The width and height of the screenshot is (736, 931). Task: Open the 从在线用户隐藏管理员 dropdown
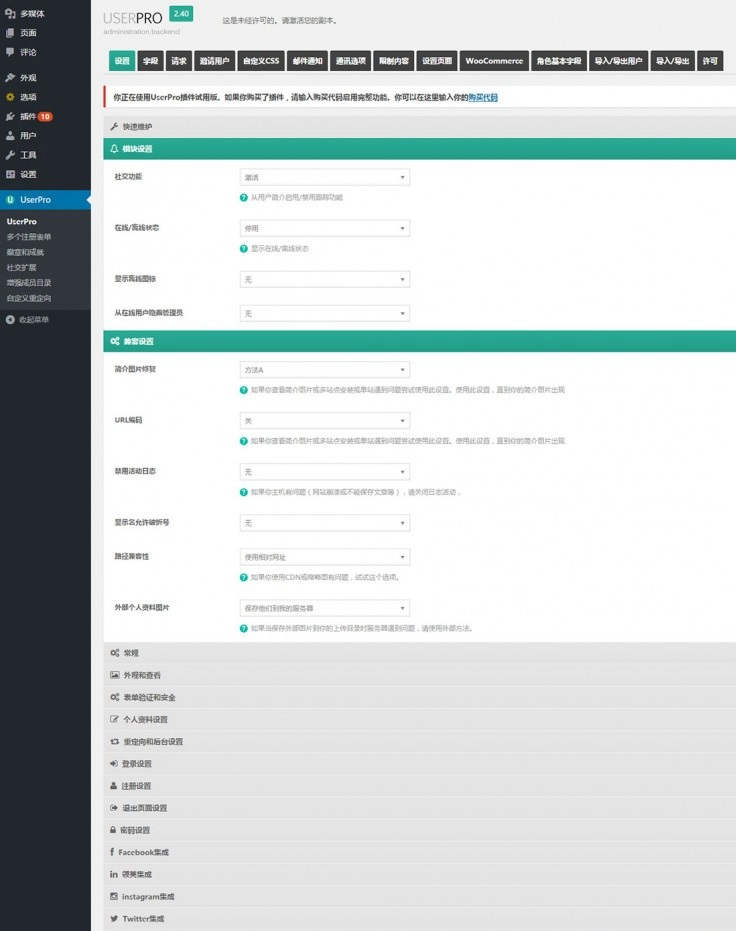pyautogui.click(x=325, y=313)
